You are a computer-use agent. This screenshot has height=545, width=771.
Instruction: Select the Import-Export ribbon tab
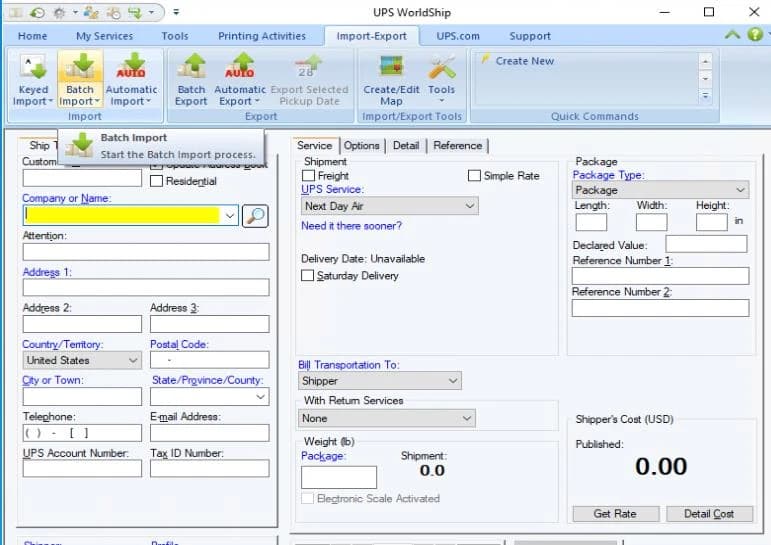click(x=371, y=36)
